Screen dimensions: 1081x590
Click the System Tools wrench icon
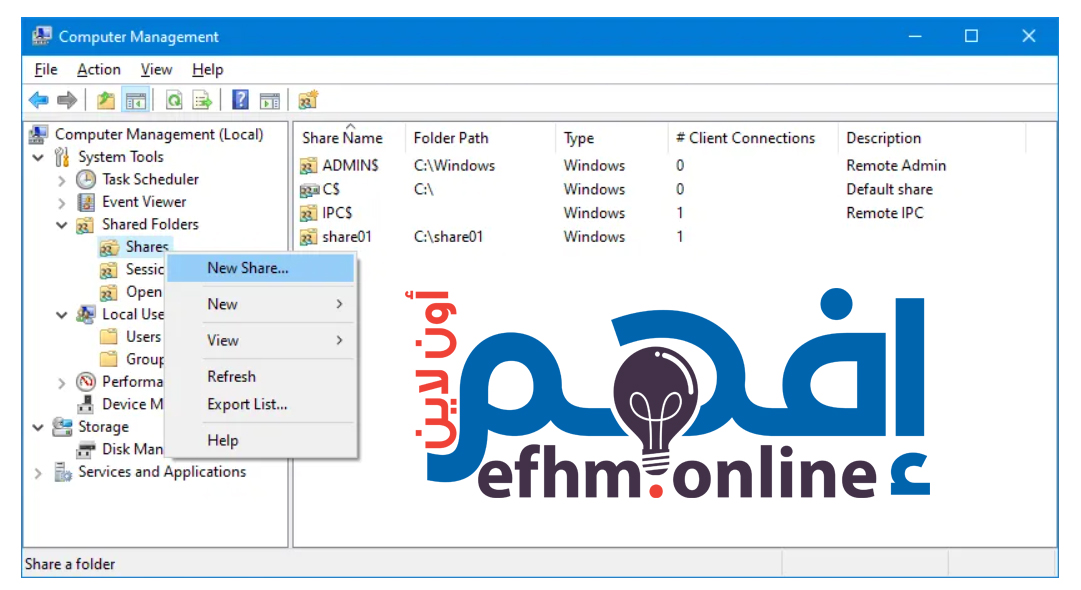pos(62,157)
